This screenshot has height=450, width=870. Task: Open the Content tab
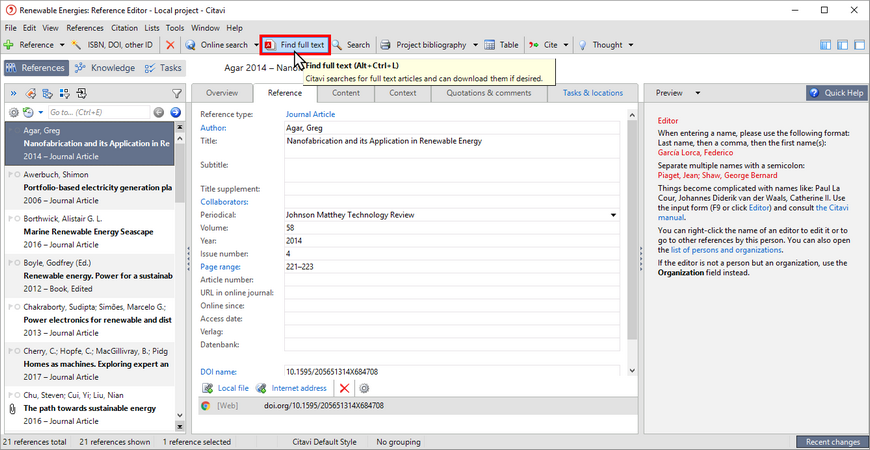(346, 93)
